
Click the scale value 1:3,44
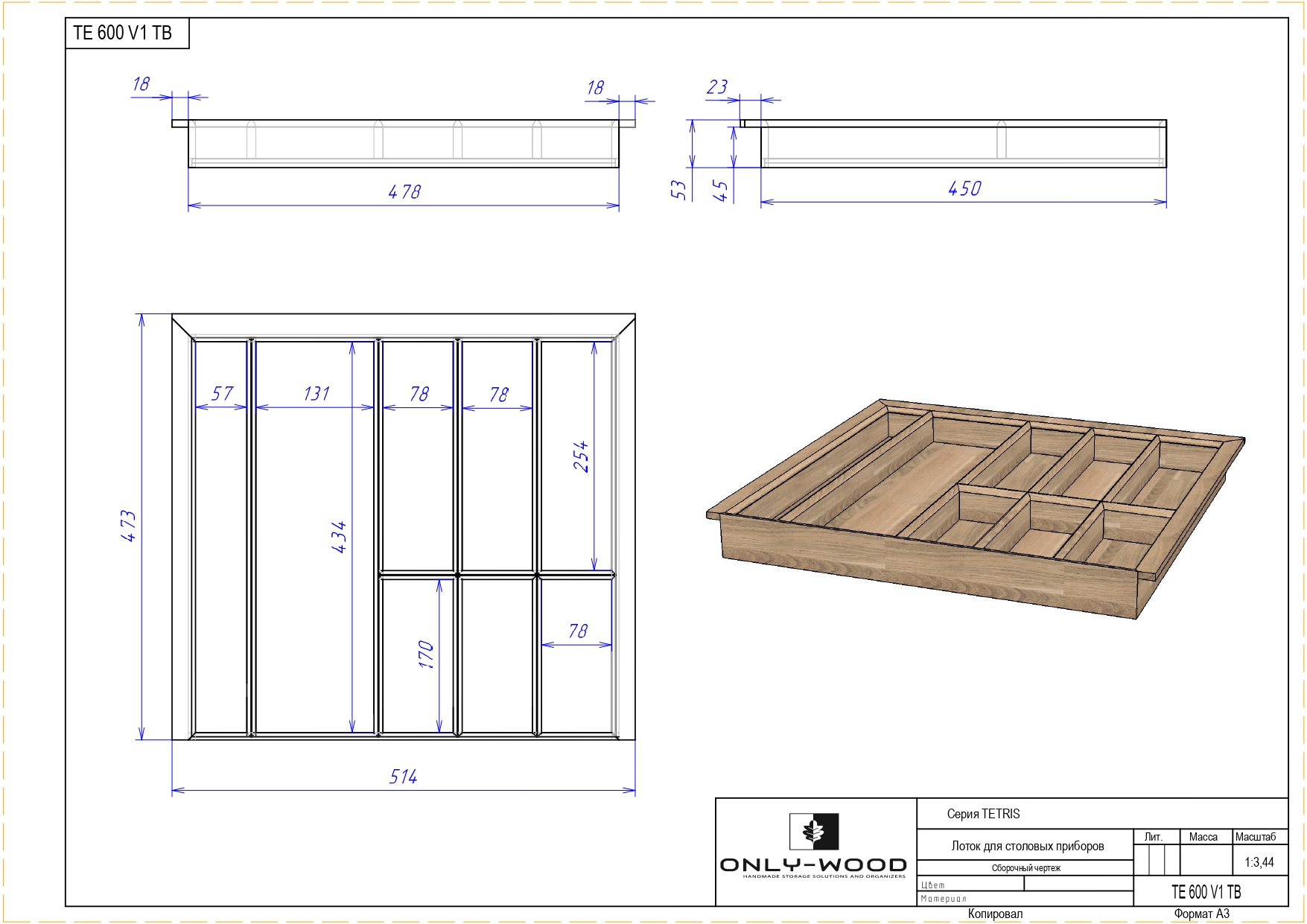click(1259, 862)
